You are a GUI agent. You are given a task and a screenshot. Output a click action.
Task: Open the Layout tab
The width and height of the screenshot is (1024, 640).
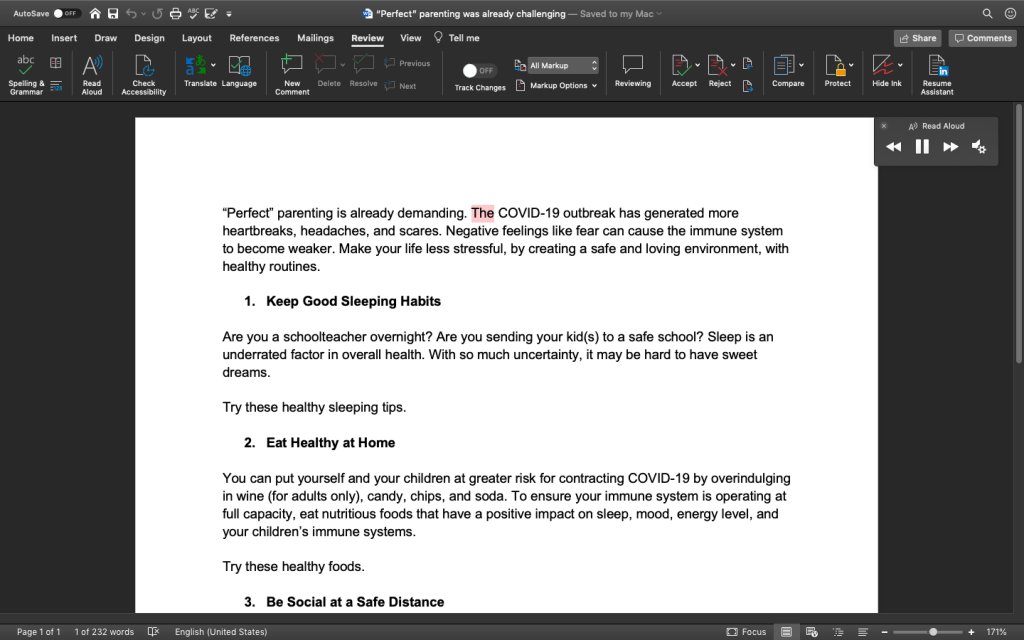point(197,38)
